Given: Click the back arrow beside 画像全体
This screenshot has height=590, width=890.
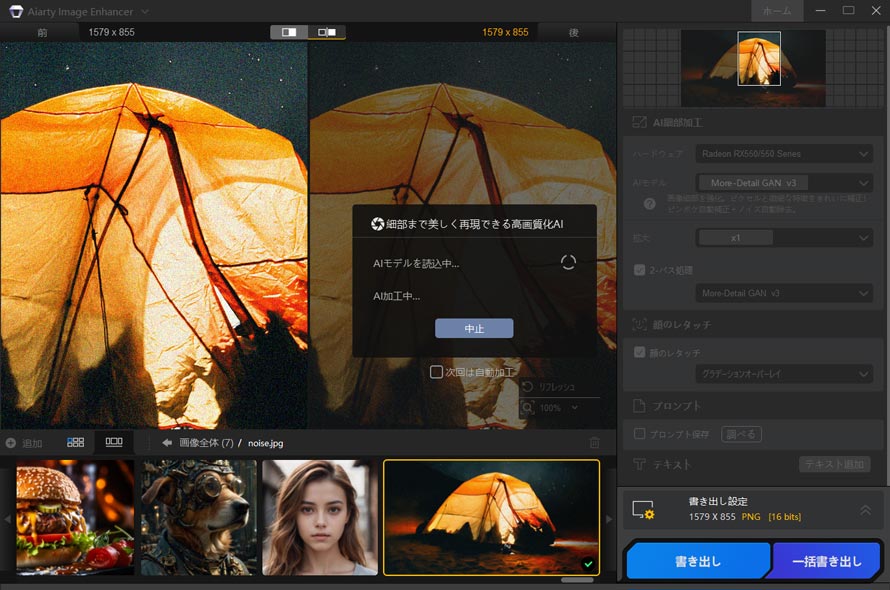Looking at the screenshot, I should 167,442.
